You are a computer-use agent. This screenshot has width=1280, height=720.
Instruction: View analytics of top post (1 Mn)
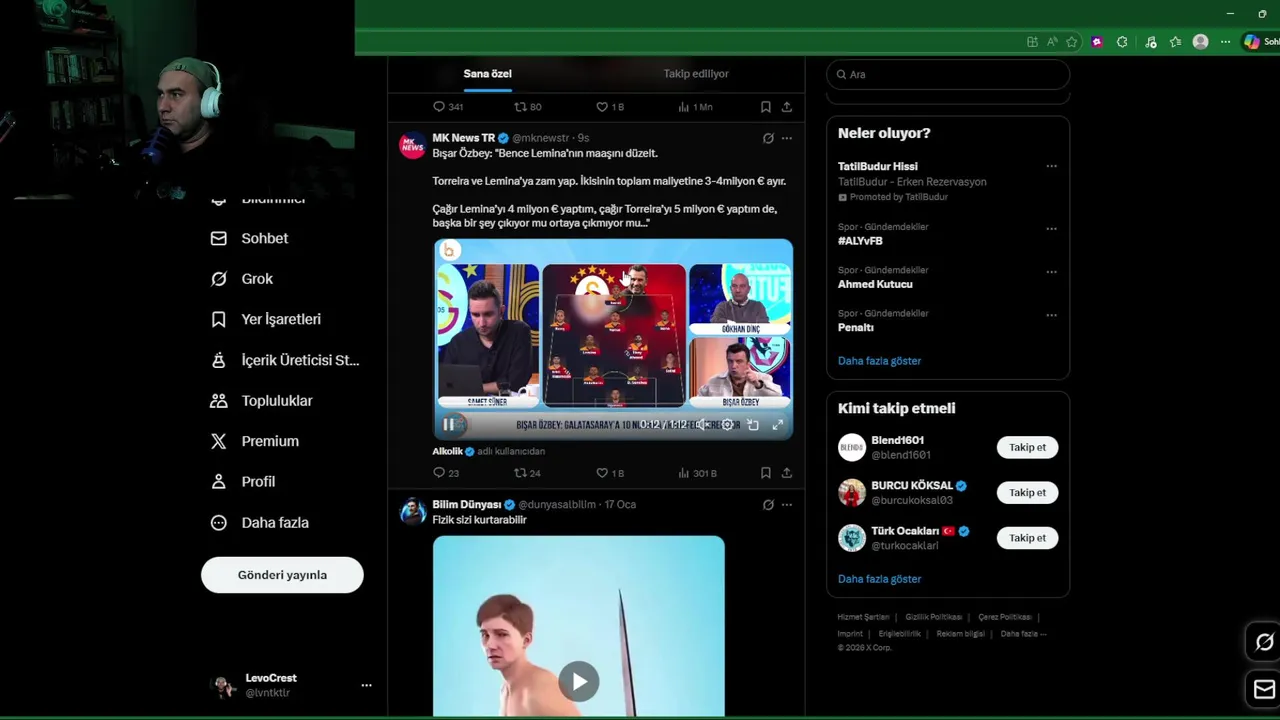(695, 107)
